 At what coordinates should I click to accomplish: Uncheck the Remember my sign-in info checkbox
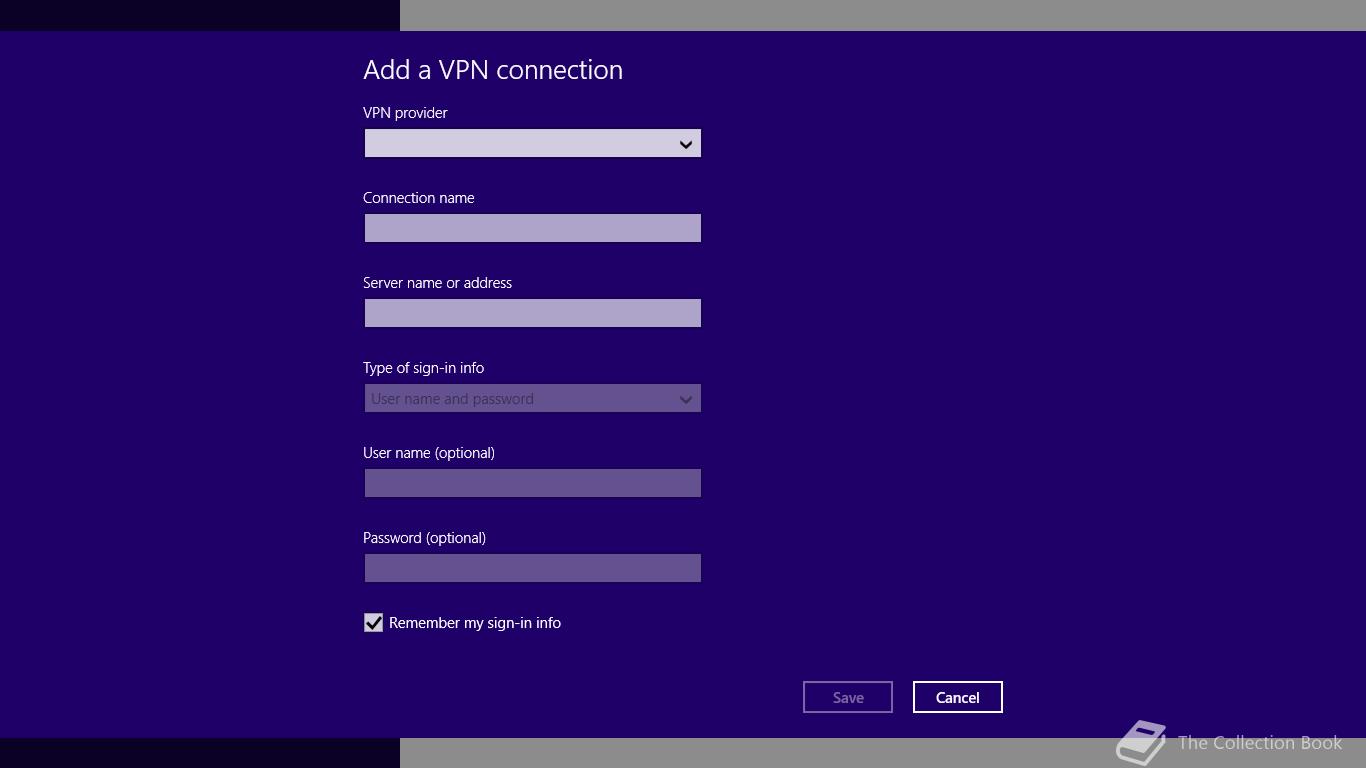[374, 623]
